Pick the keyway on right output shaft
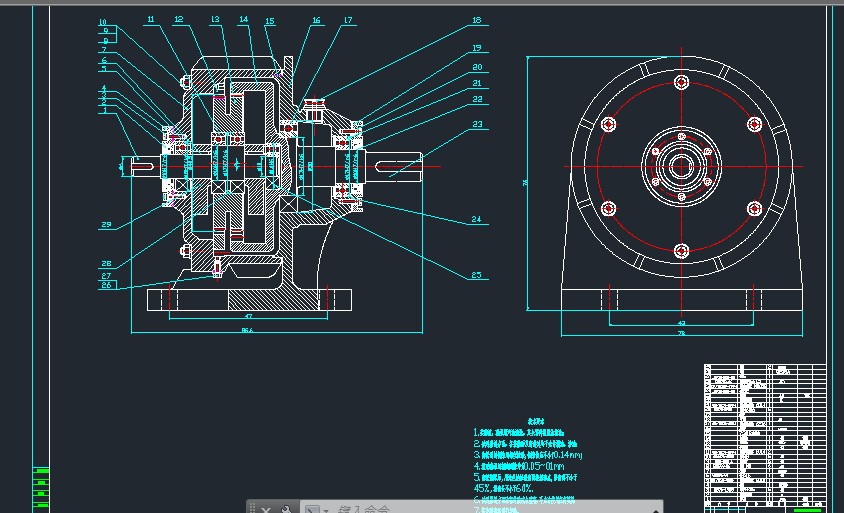Image resolution: width=844 pixels, height=513 pixels. point(398,166)
